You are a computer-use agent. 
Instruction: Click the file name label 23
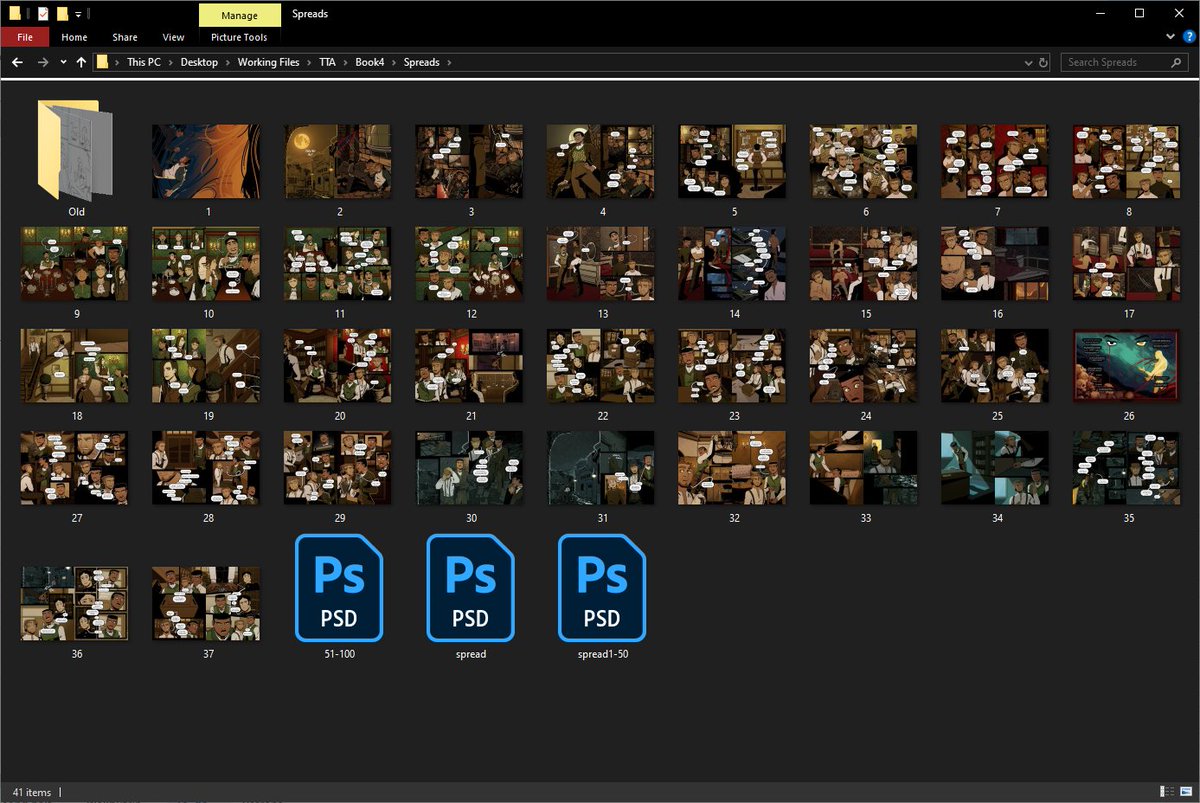733,416
